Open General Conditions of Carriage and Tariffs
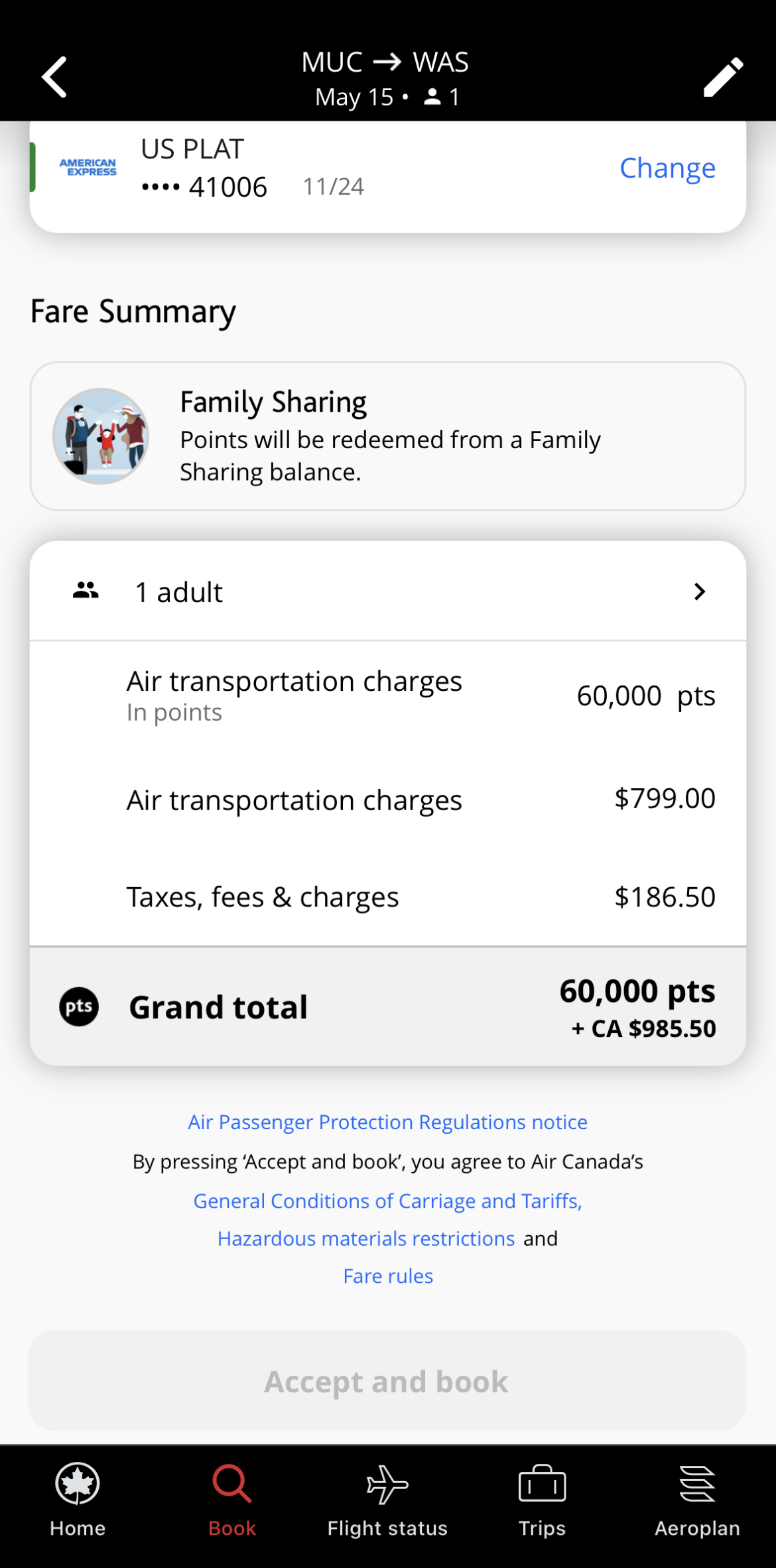 (x=387, y=1201)
